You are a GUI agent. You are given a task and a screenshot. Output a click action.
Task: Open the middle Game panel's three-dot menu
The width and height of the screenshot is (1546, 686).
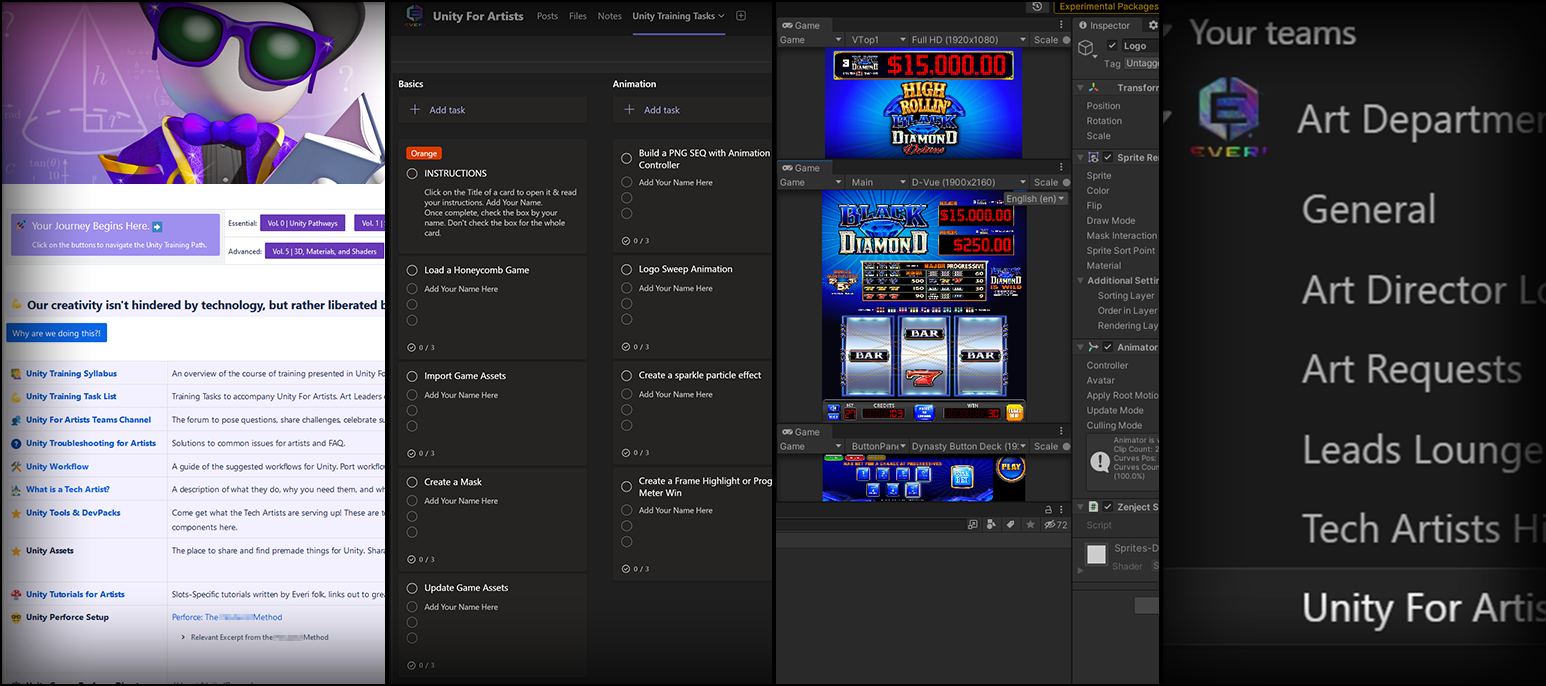coord(1061,168)
